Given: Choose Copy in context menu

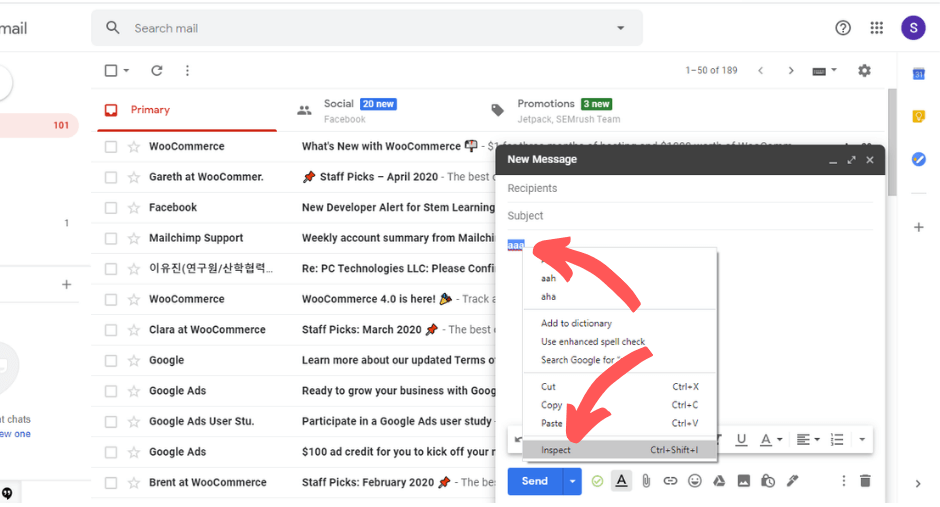Looking at the screenshot, I should click(620, 405).
